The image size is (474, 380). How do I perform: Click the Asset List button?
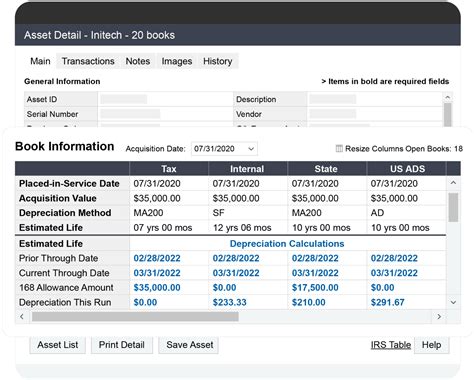click(x=58, y=345)
